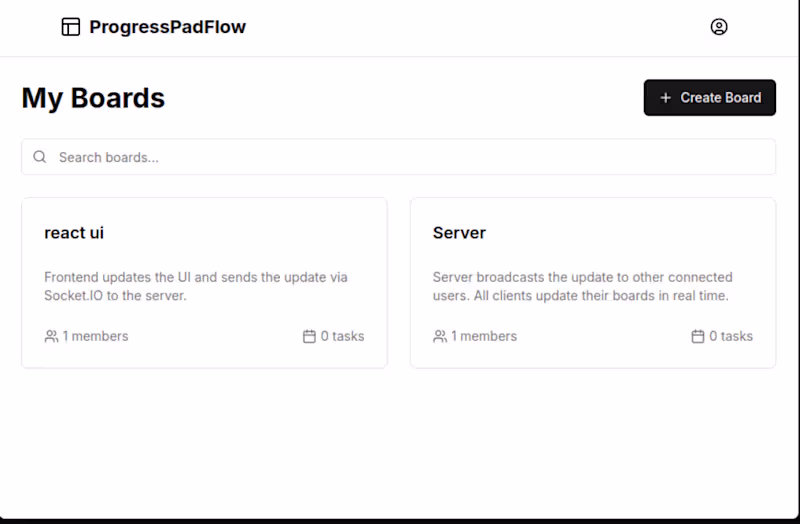Click the plus icon in Create Board

(x=666, y=98)
